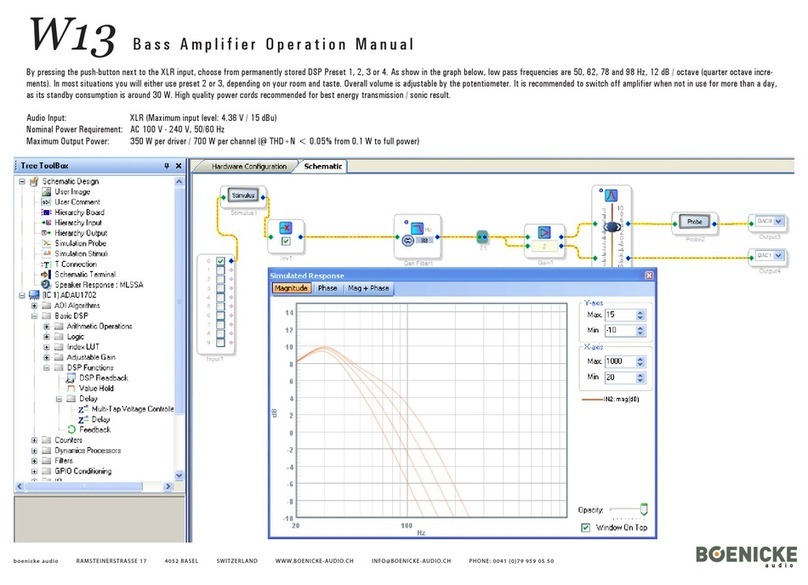Open the DAC0 output dropdown
The image size is (808, 585).
point(779,222)
